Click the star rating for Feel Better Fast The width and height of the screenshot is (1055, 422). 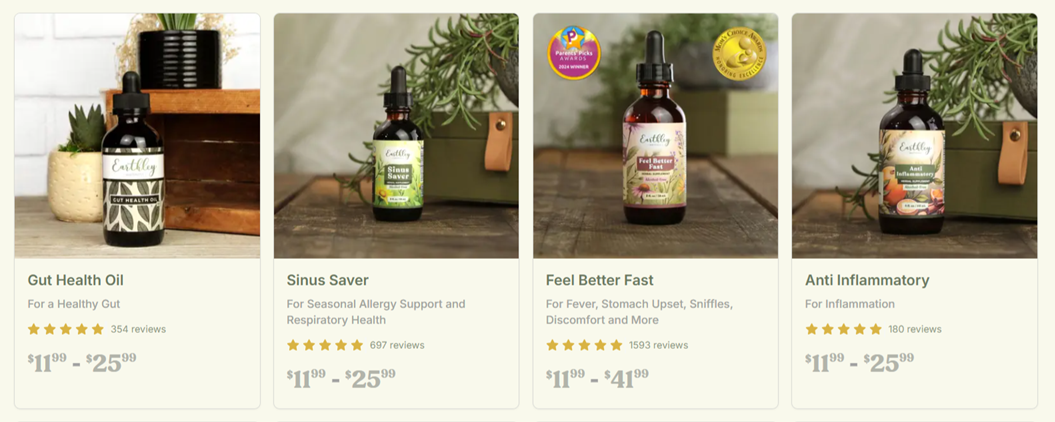click(x=584, y=345)
